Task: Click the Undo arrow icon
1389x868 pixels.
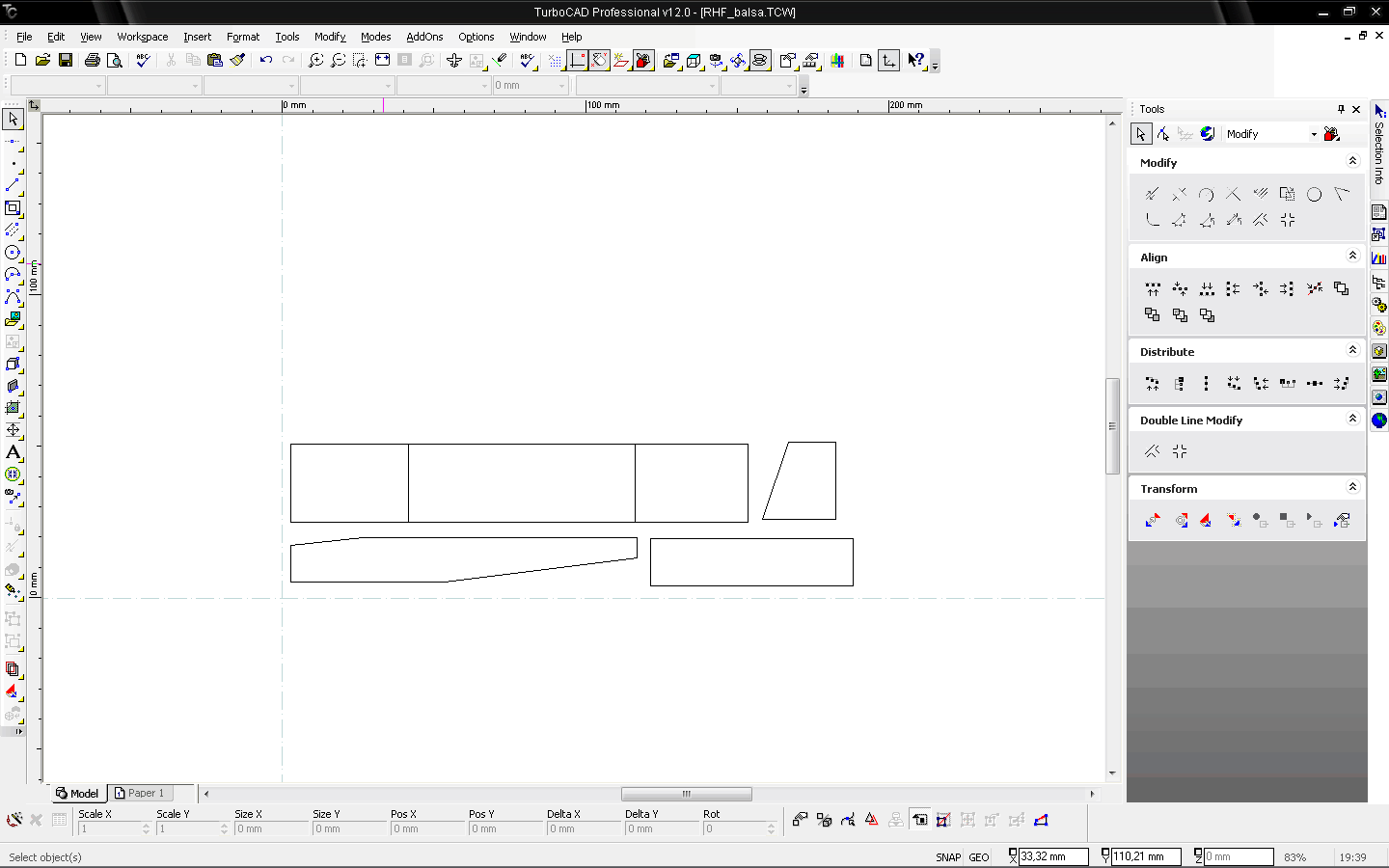Action: 265,60
